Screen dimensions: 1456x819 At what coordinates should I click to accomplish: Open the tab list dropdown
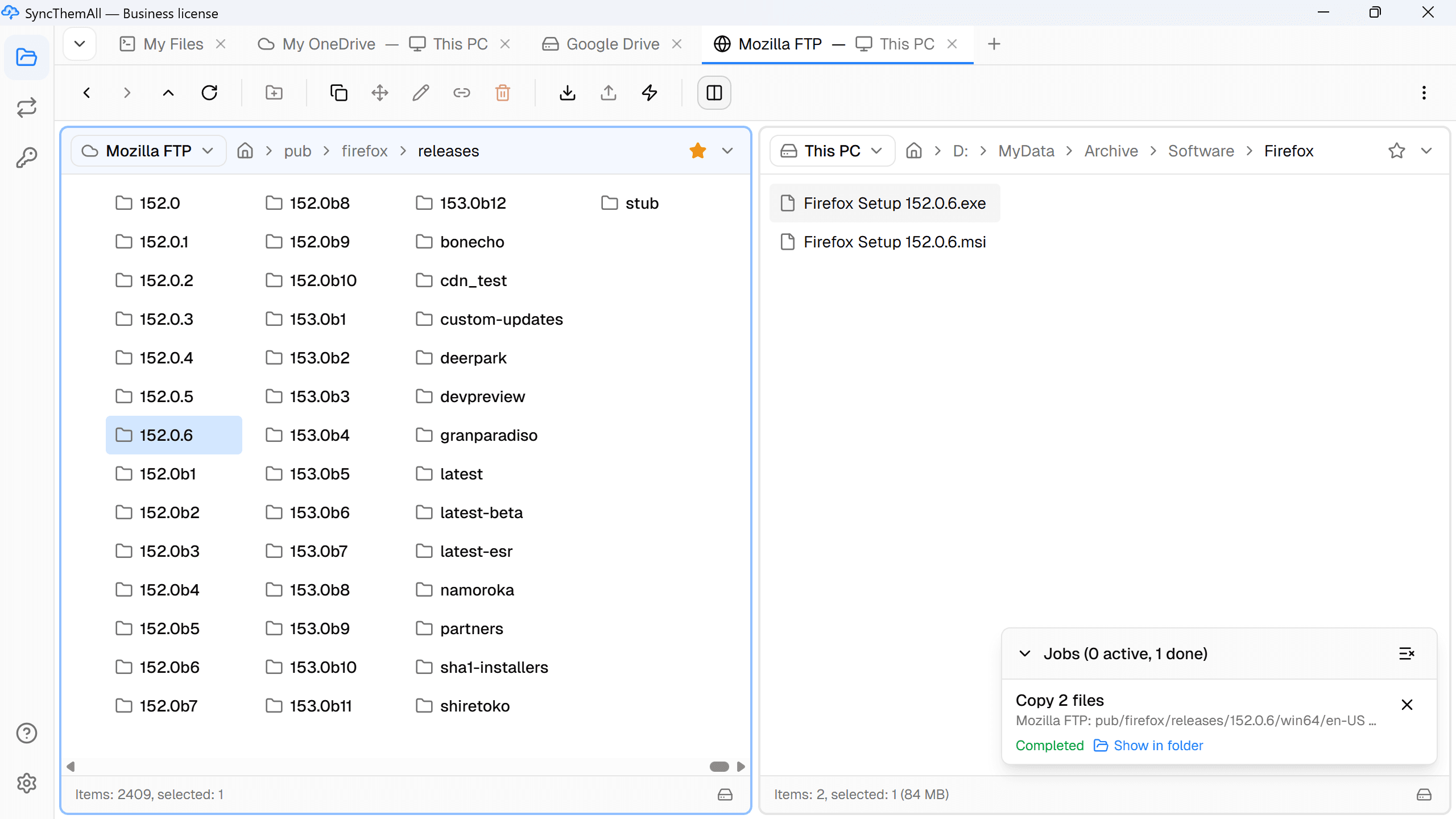[80, 44]
